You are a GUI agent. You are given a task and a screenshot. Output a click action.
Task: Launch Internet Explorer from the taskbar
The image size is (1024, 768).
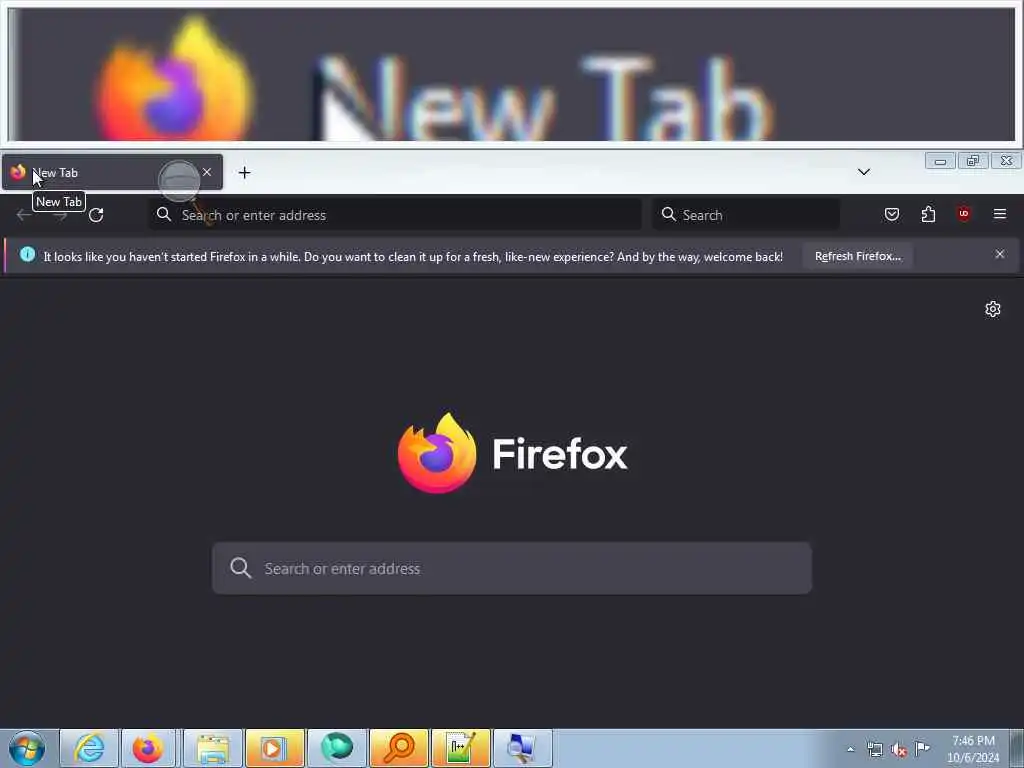89,748
